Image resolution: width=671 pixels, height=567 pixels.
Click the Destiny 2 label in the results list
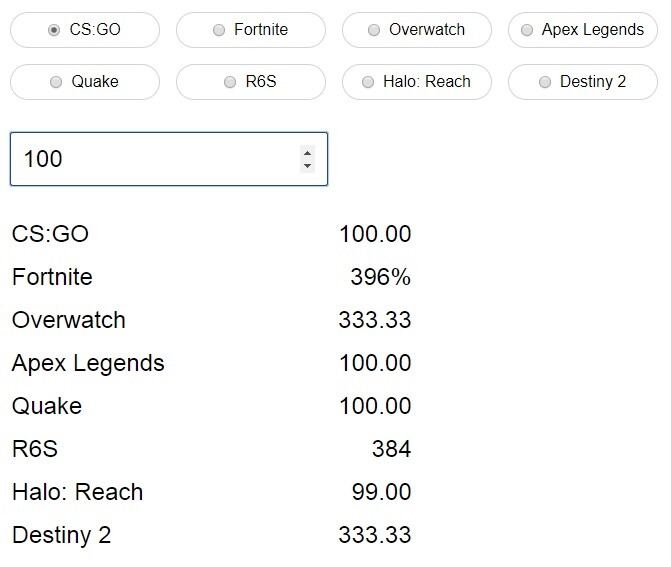[x=61, y=535]
